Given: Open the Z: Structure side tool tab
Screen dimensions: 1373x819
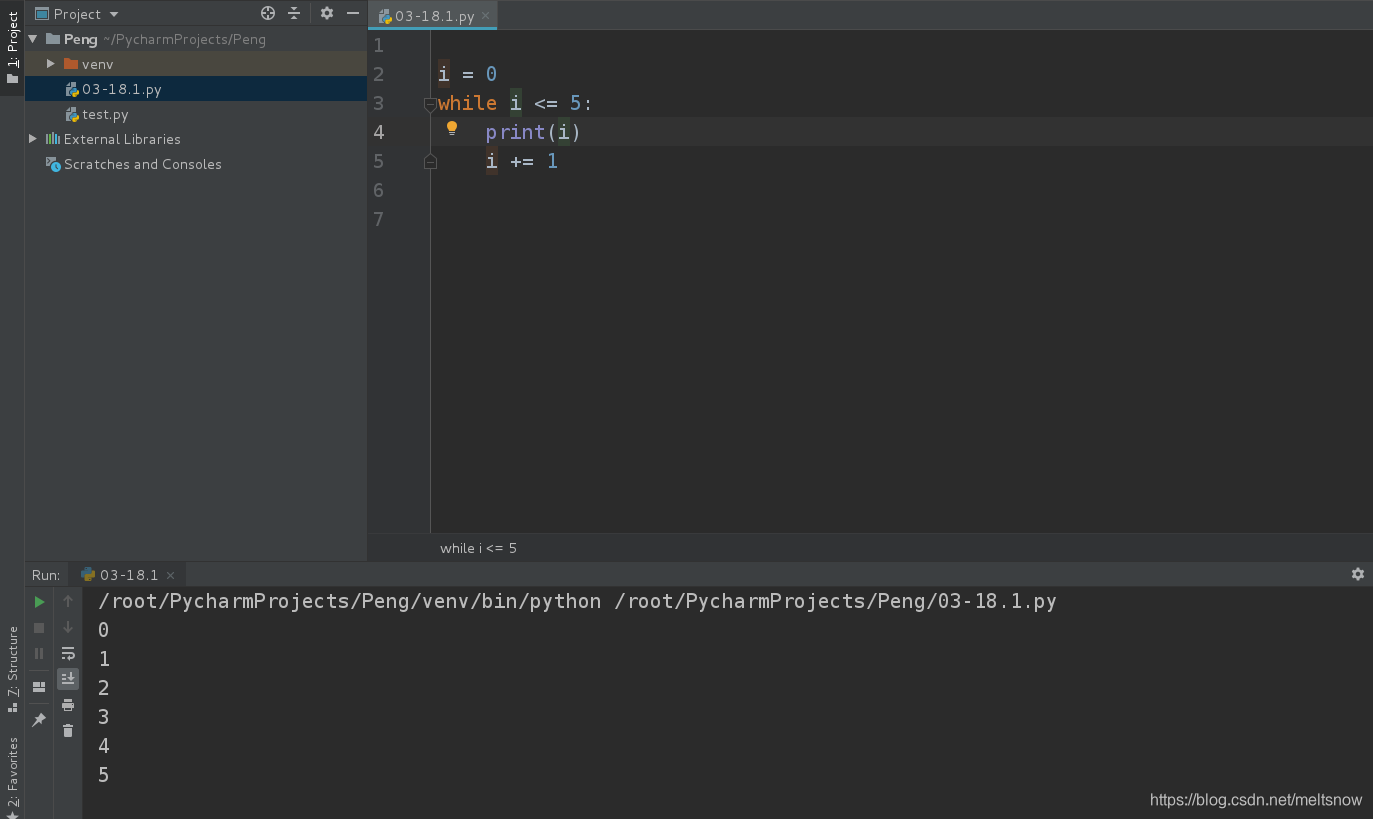Looking at the screenshot, I should [12, 668].
